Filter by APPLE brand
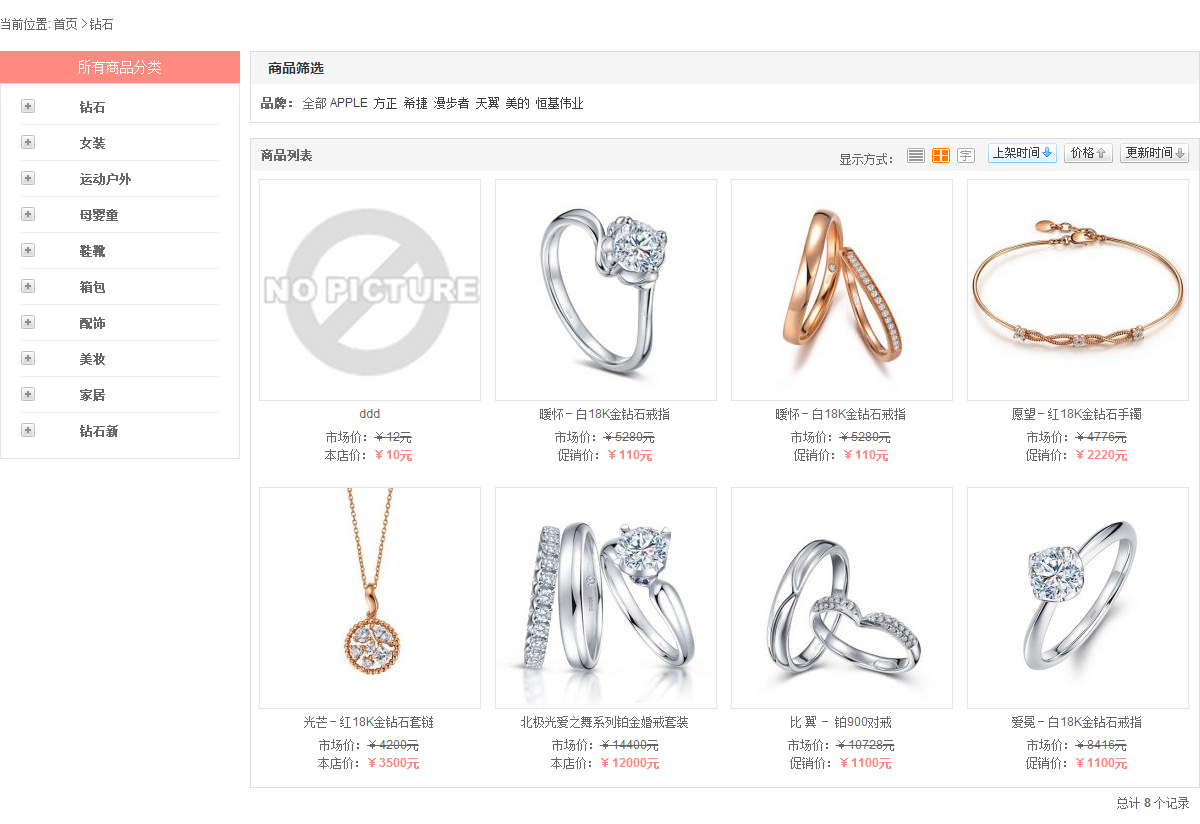Image resolution: width=1200 pixels, height=824 pixels. [x=349, y=103]
